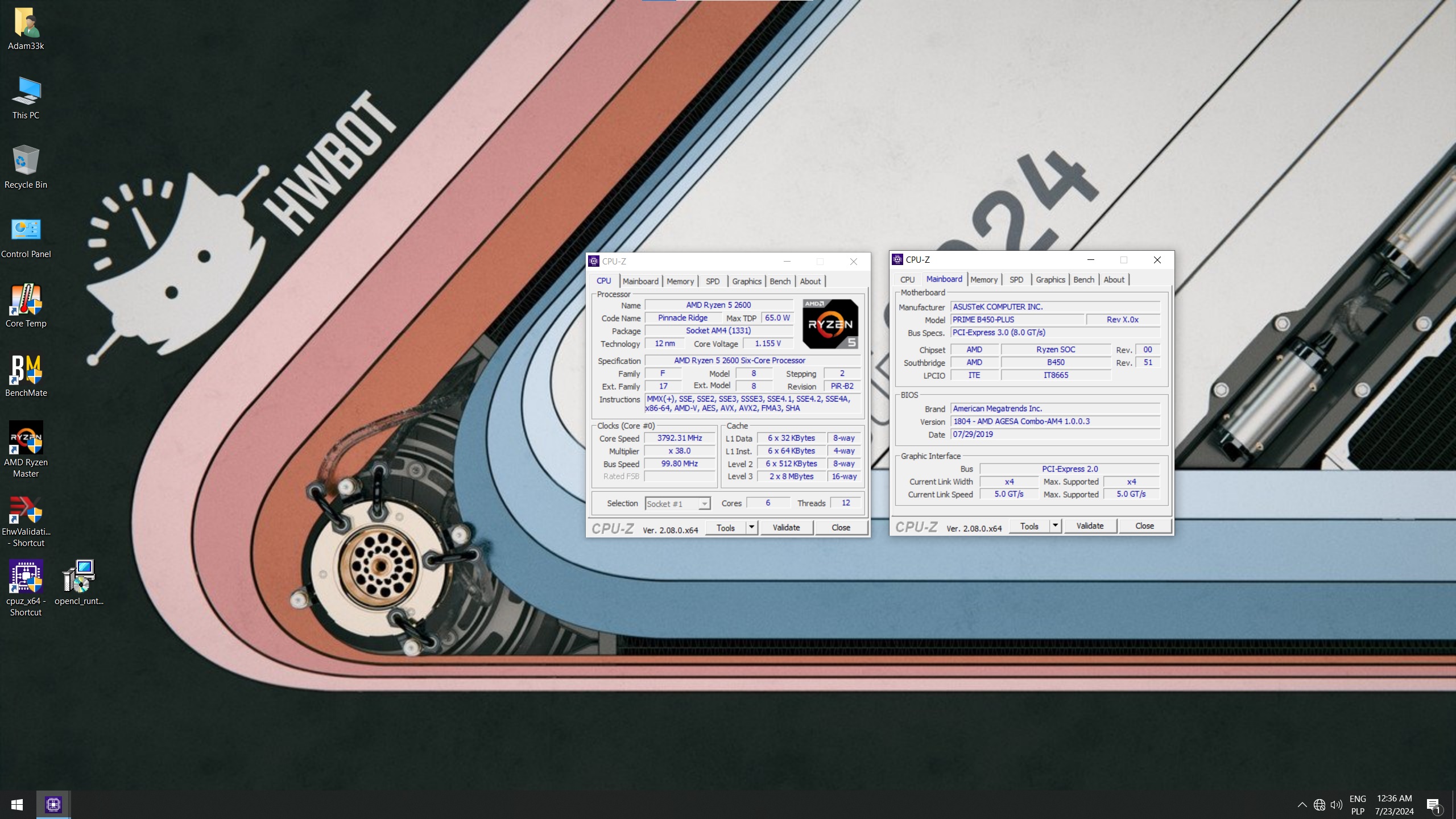The height and width of the screenshot is (819, 1456).
Task: Launch BenchMate desktop shortcut
Action: pos(26,375)
